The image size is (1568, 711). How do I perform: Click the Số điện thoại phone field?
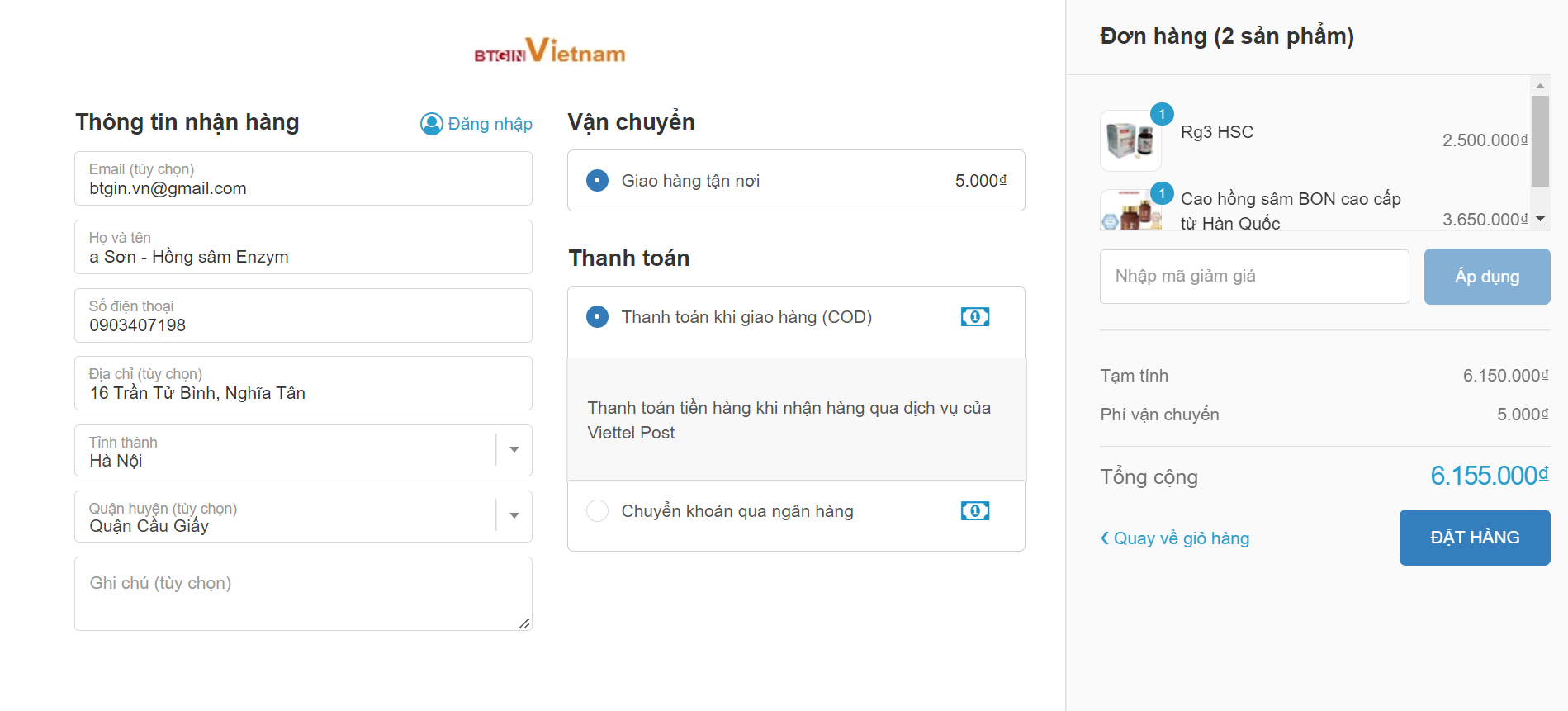click(x=303, y=316)
